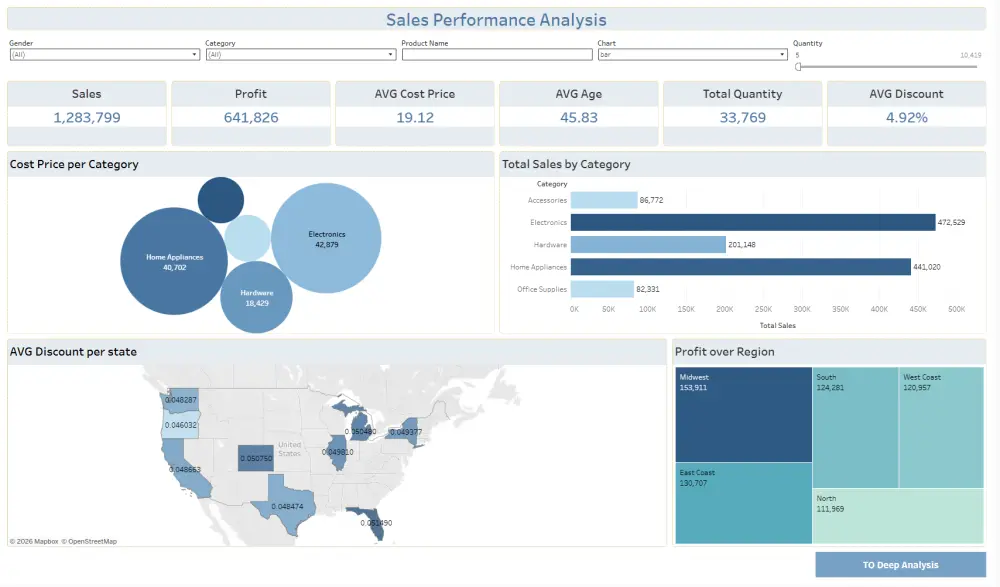Select the Sales KPI card value 1,283,799

87,117
